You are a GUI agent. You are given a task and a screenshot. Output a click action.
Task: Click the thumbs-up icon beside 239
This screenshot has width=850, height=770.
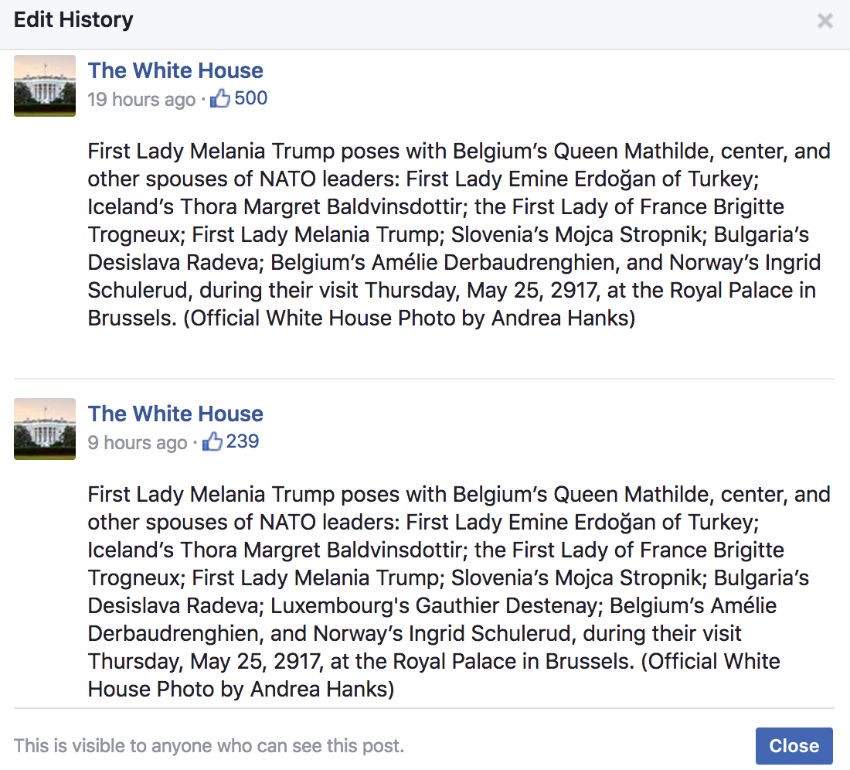[x=212, y=442]
